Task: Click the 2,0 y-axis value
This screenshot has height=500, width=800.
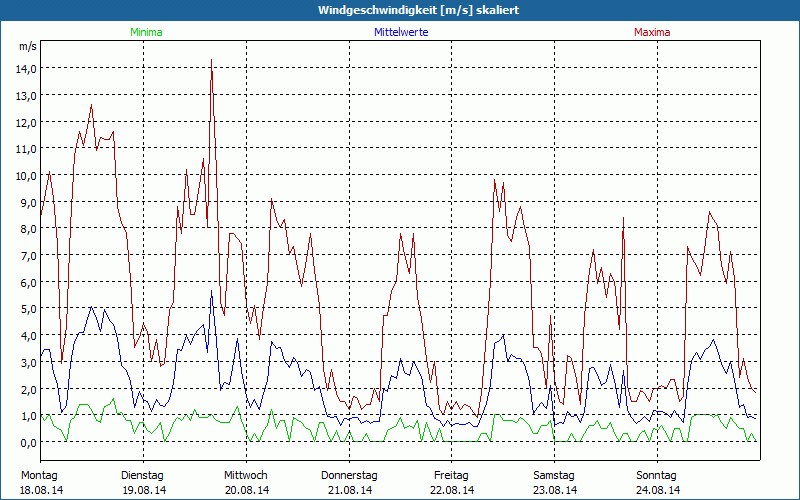Action: 29,389
